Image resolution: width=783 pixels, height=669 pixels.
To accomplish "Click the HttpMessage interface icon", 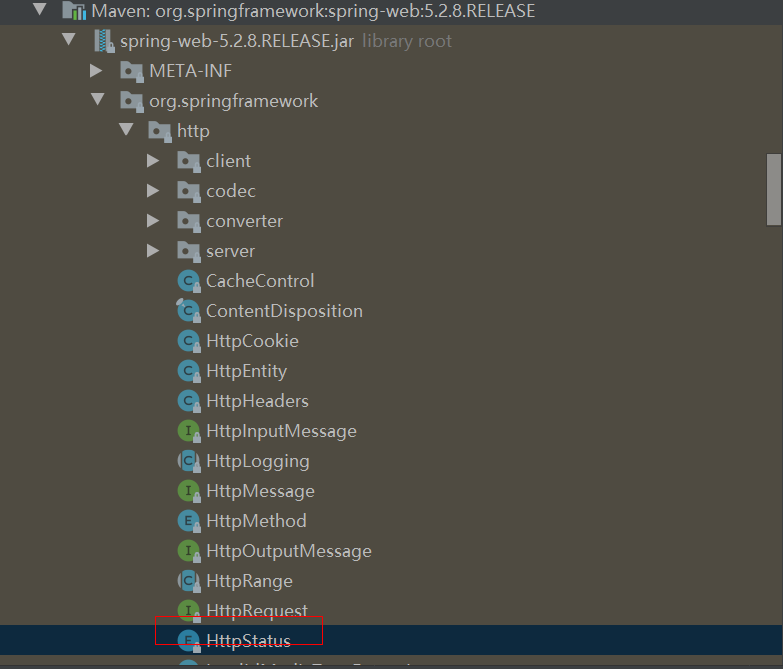I will (189, 491).
